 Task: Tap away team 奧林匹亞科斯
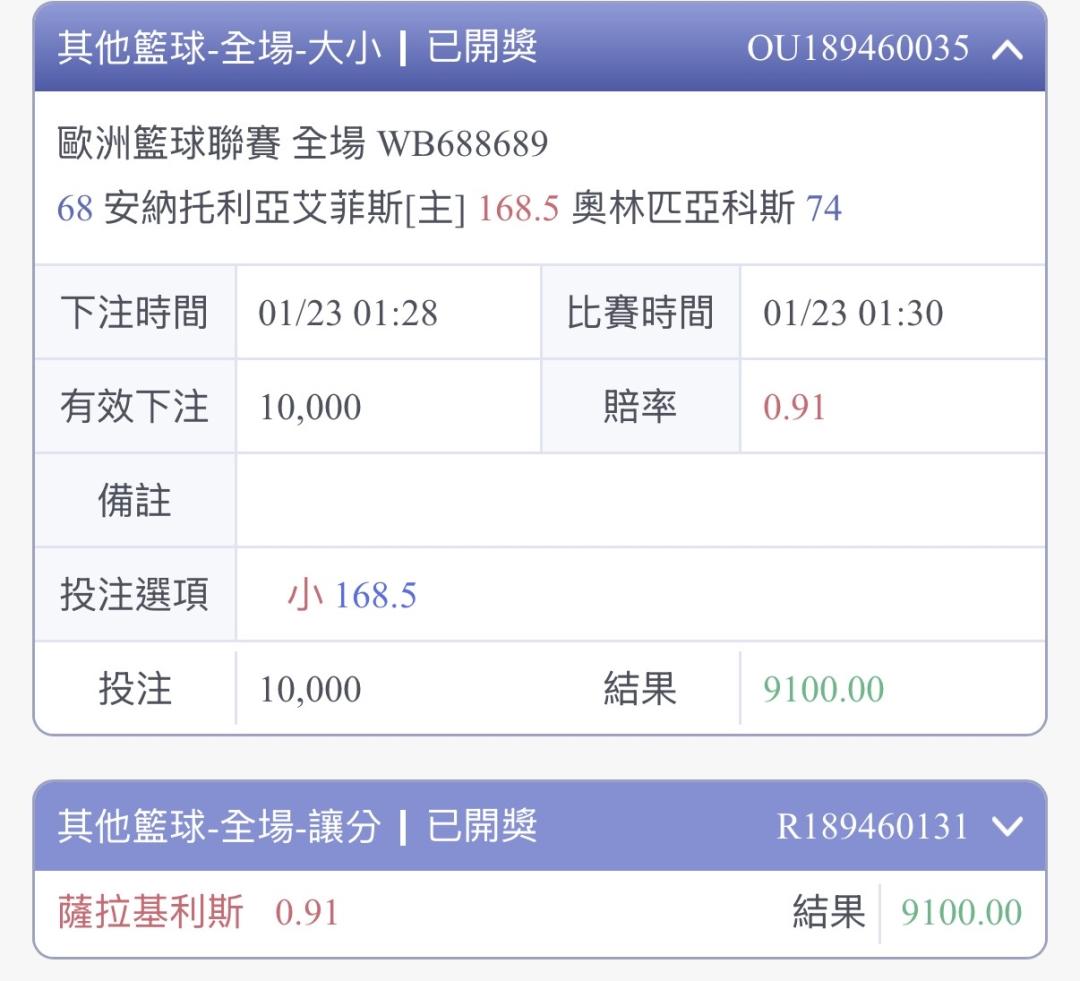pos(683,209)
